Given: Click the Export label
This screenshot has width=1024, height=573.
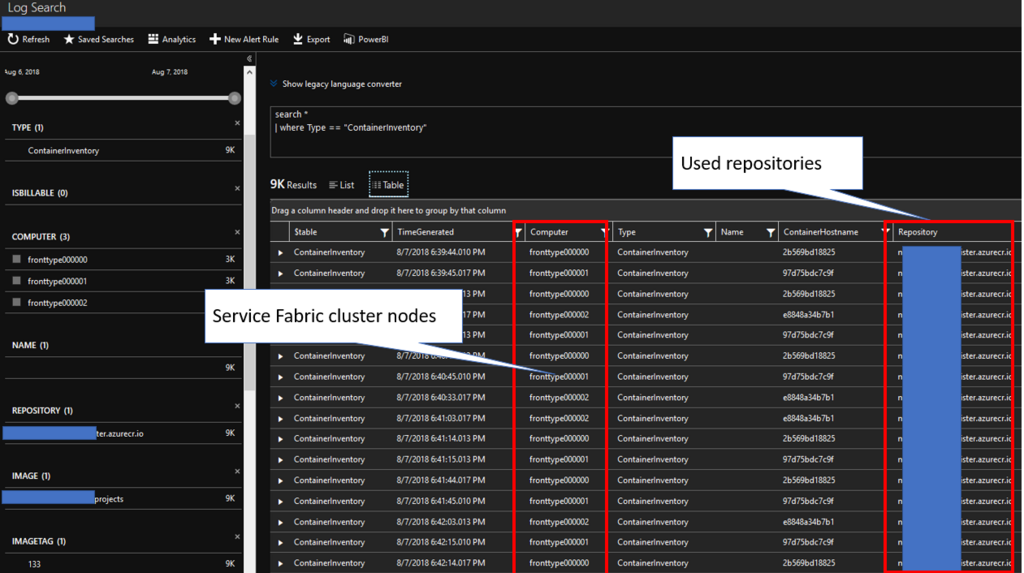Looking at the screenshot, I should click(x=318, y=39).
